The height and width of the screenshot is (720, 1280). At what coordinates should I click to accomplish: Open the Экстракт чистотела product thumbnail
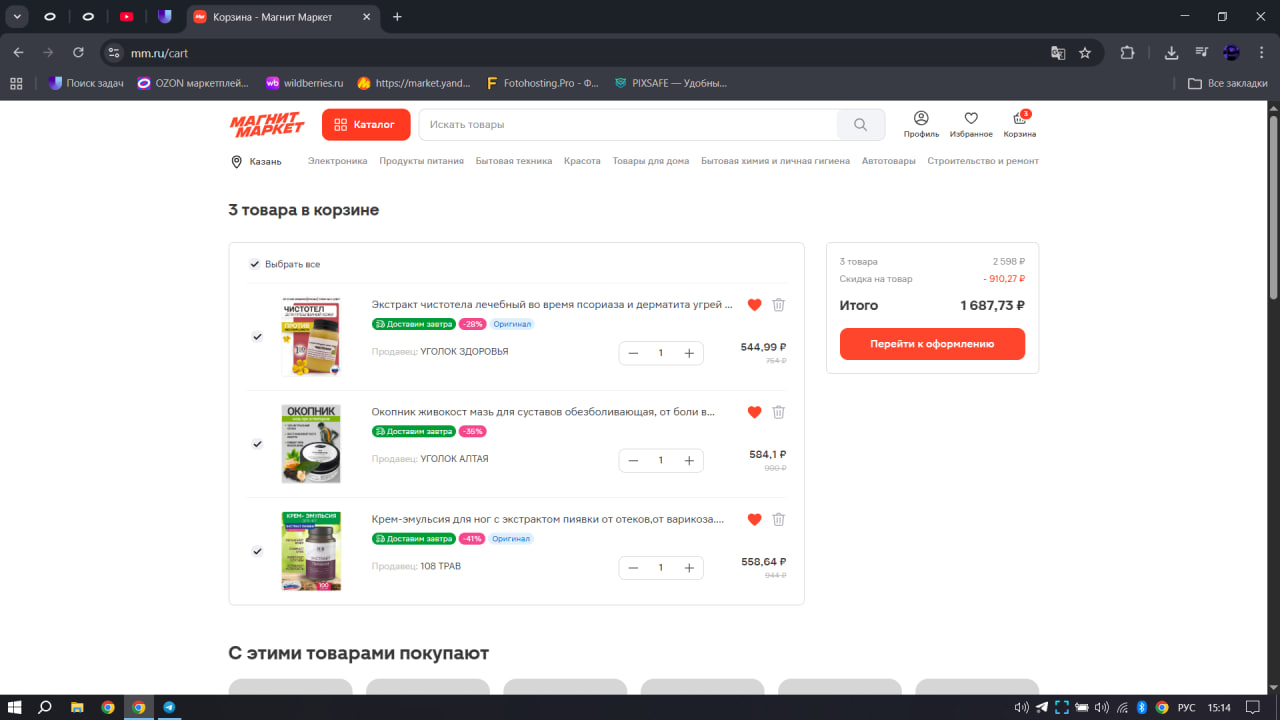pyautogui.click(x=311, y=337)
